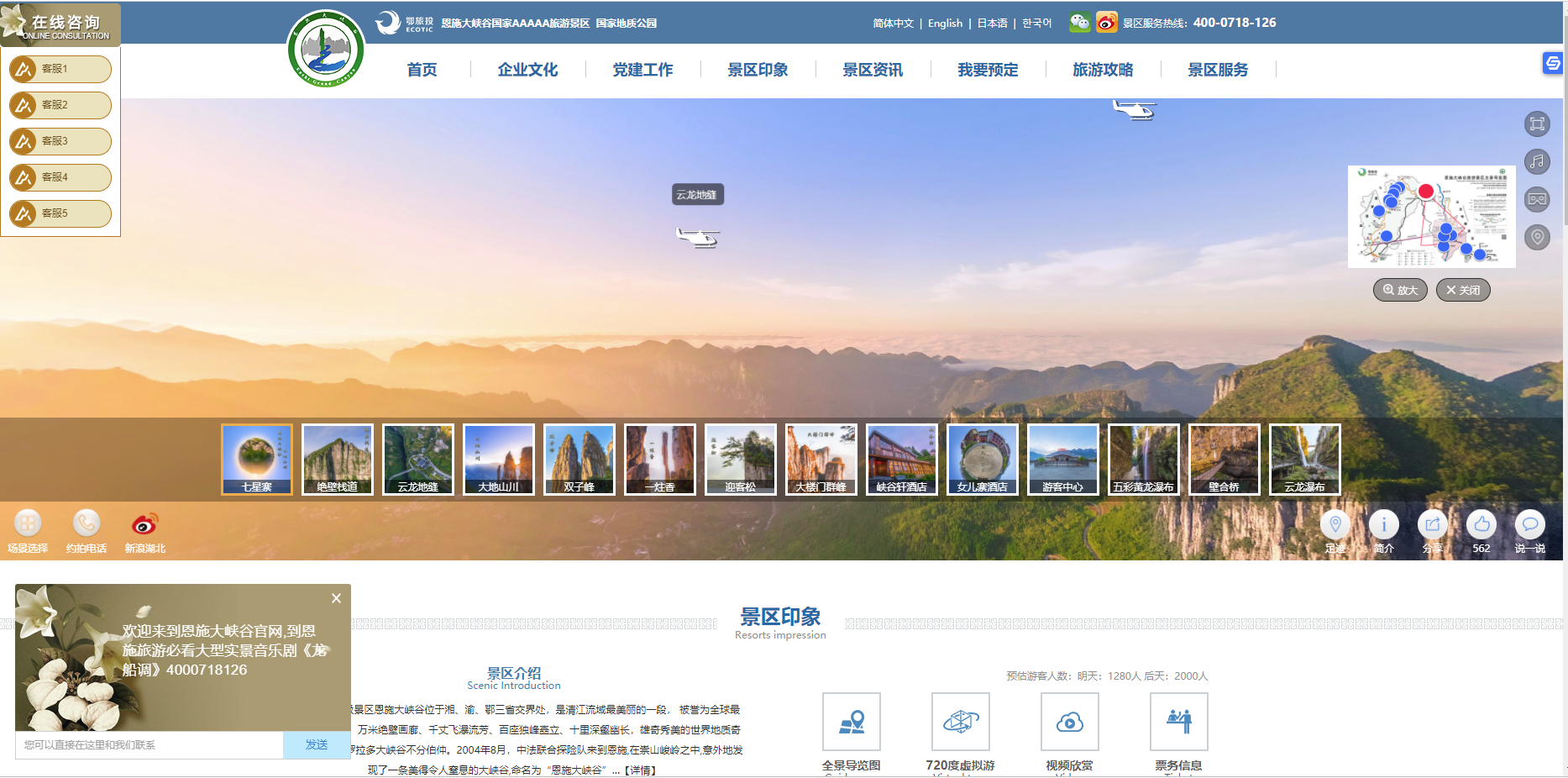Close the minimap with 关闭 button
1568x778 pixels.
click(1463, 290)
